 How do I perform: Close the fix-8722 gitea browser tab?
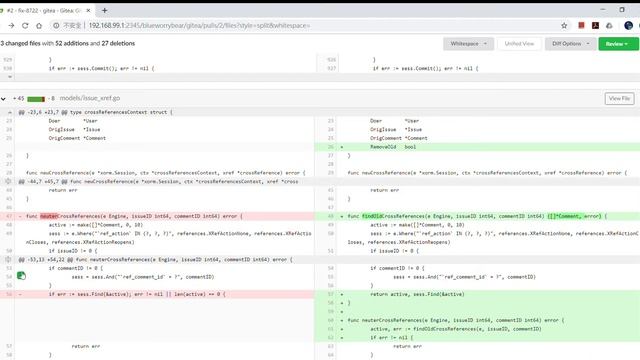[x=88, y=11]
